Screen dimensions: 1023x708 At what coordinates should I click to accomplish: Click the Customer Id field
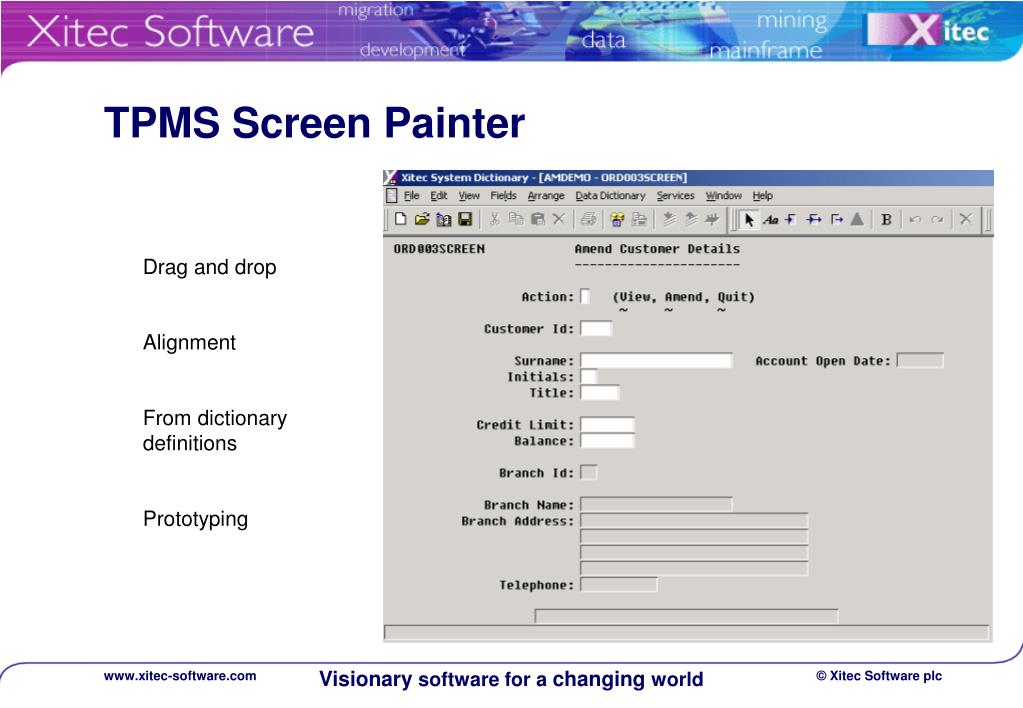click(596, 328)
